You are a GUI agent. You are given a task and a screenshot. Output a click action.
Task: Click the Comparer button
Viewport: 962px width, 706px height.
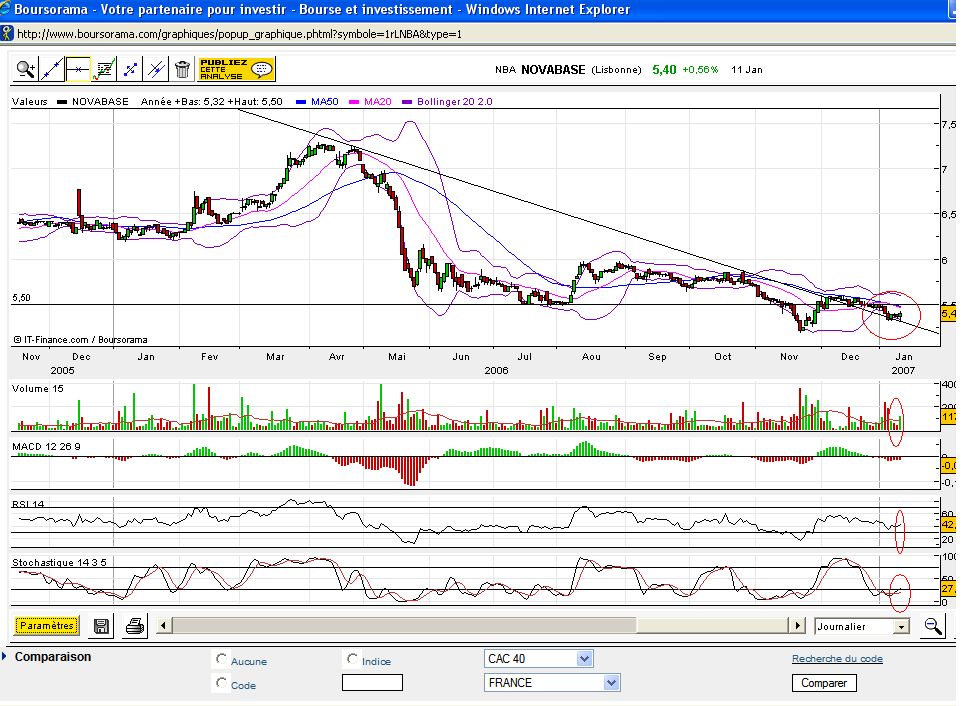pyautogui.click(x=824, y=683)
